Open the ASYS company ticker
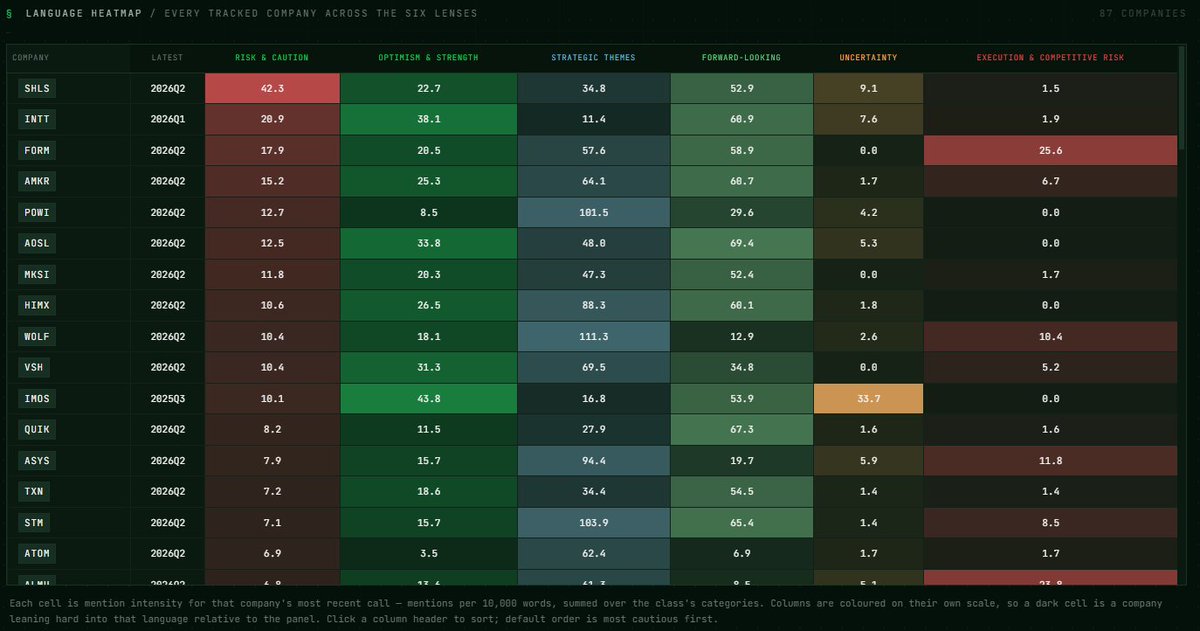This screenshot has height=631, width=1200. [x=38, y=461]
